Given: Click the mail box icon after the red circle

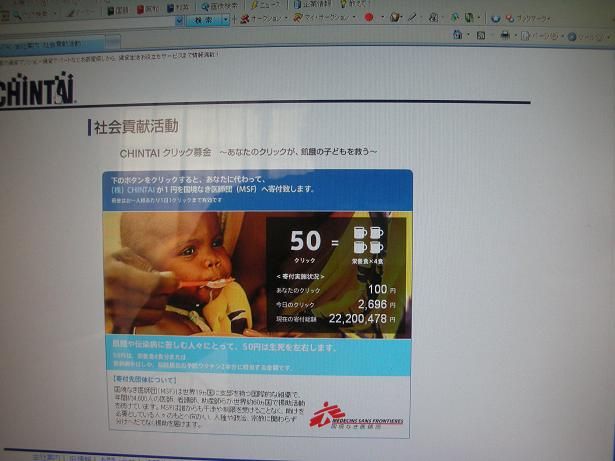Looking at the screenshot, I should click(395, 17).
